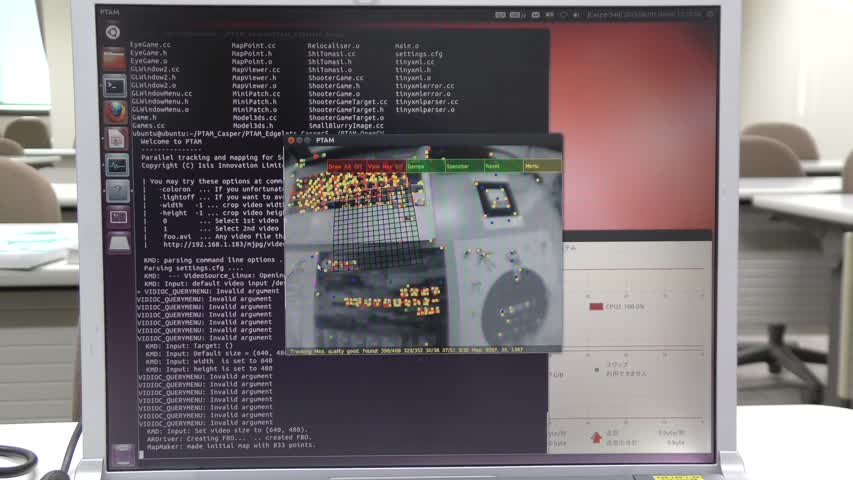The width and height of the screenshot is (853, 480).
Task: Click the red CPU1 legend swatch
Action: (596, 307)
